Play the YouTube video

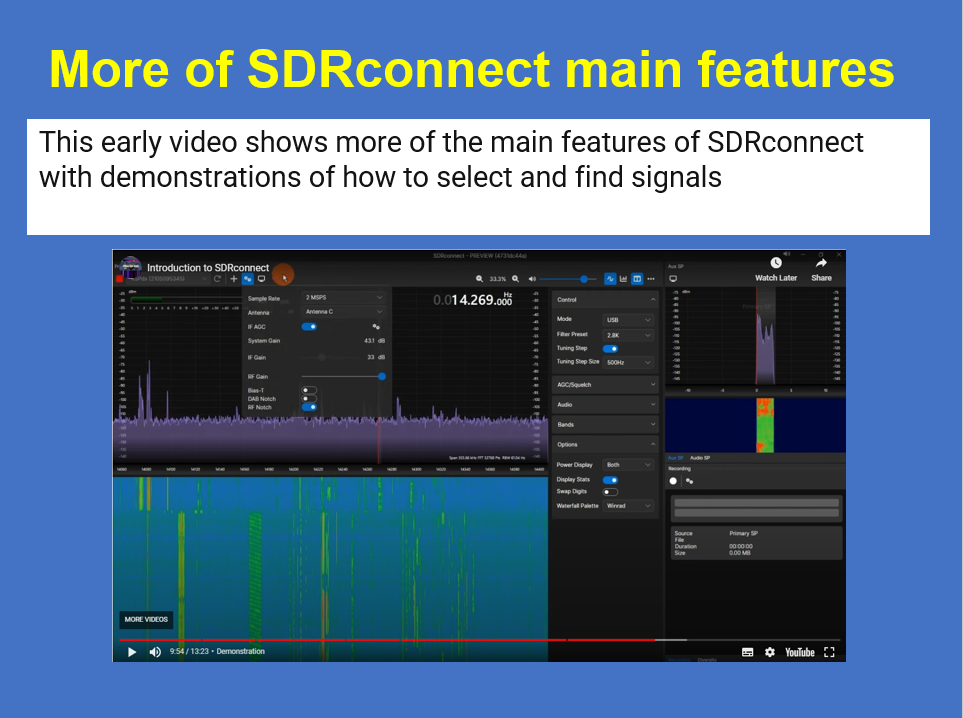tap(131, 652)
